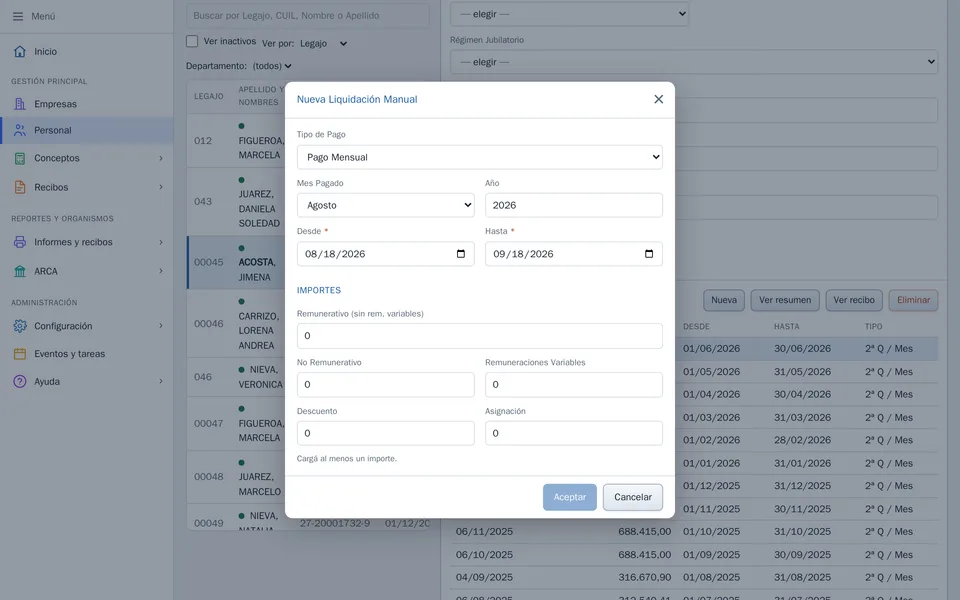Open the Desde date picker calendar icon
960x600 pixels.
point(461,254)
